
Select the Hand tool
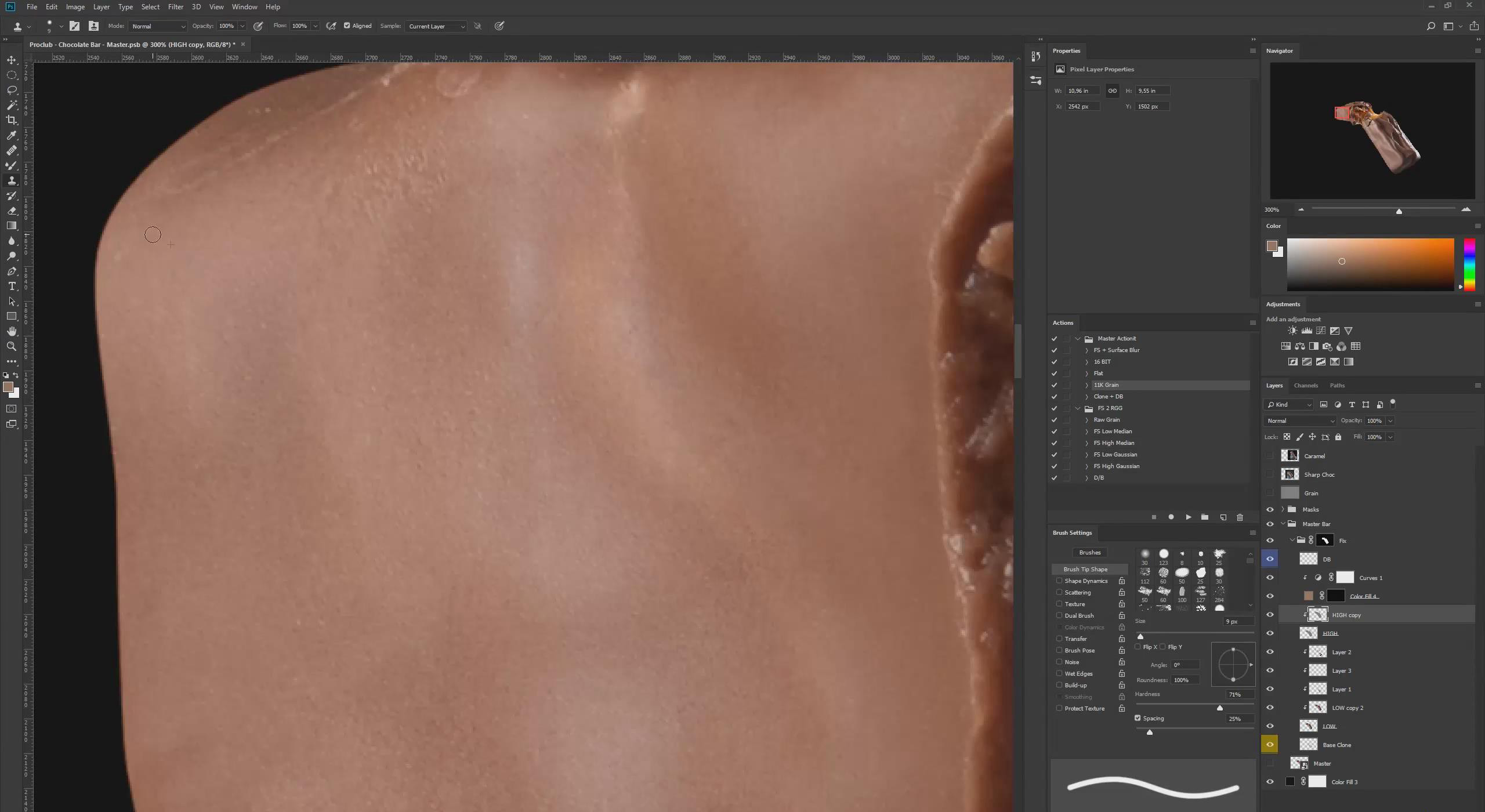coord(12,331)
